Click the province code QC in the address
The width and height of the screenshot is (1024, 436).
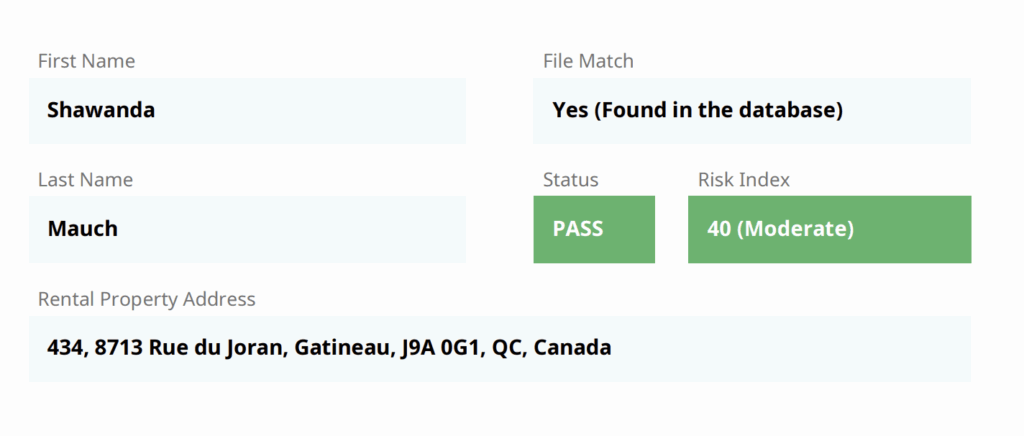point(507,348)
